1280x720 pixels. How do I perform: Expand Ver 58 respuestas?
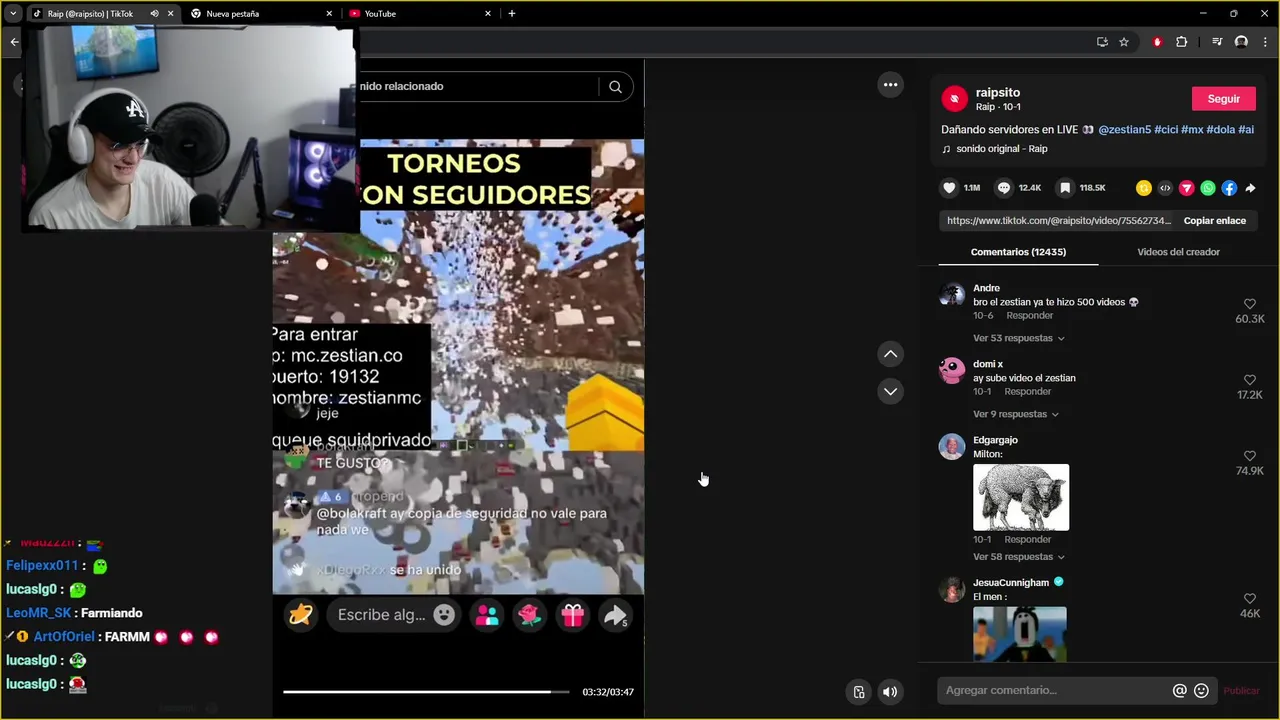click(x=1018, y=557)
